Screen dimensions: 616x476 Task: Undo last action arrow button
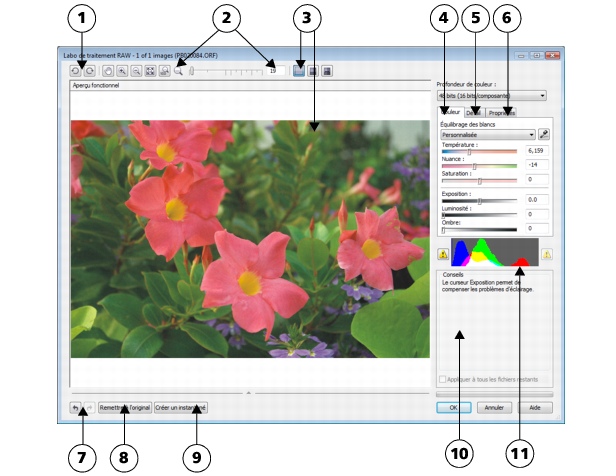75,408
